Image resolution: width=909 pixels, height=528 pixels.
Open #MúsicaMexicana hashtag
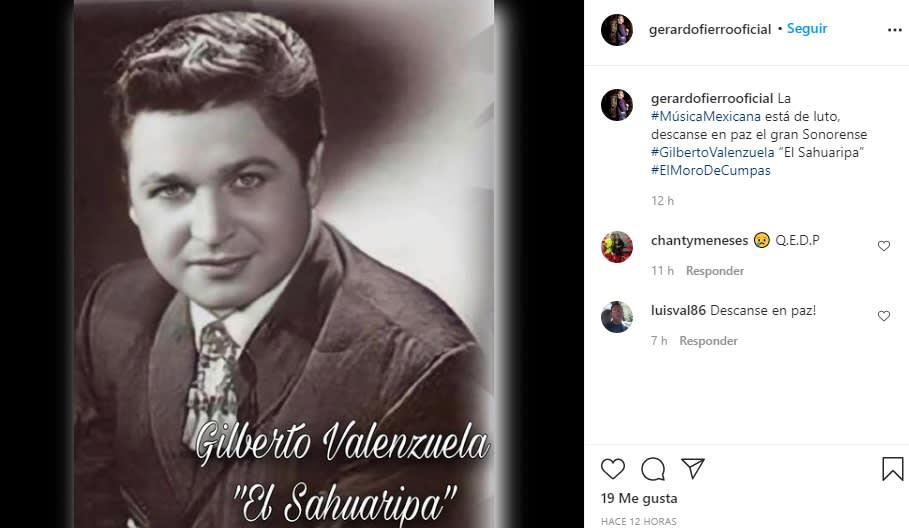(x=706, y=116)
